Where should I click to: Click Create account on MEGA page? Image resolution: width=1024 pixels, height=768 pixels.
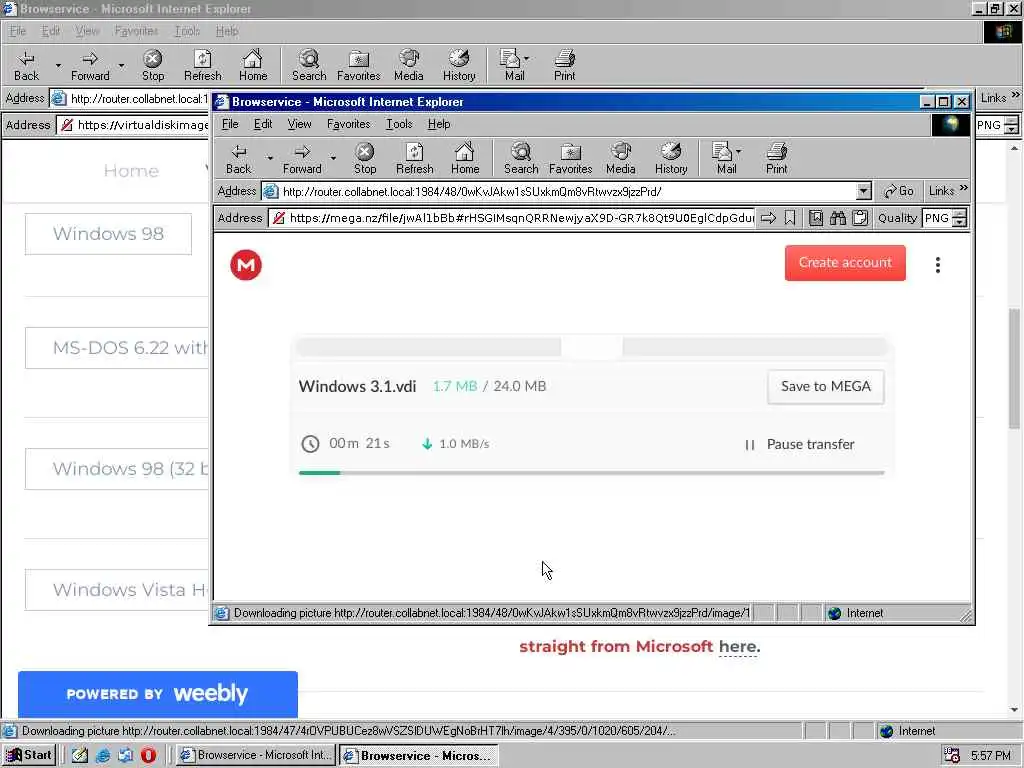coord(845,263)
